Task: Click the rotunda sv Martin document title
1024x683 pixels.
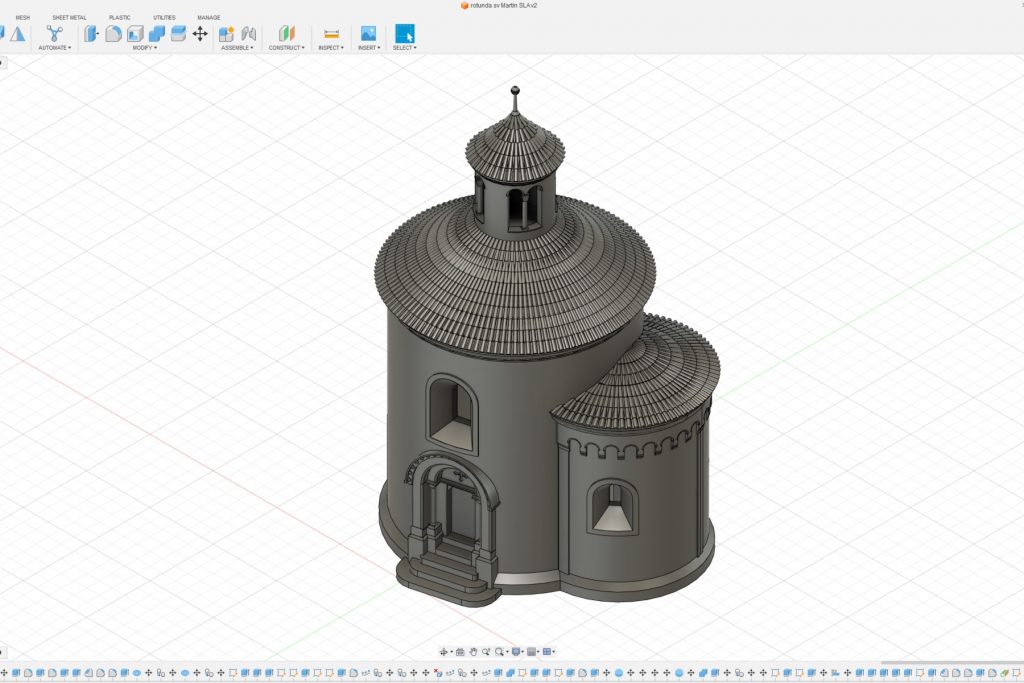Action: pos(503,5)
